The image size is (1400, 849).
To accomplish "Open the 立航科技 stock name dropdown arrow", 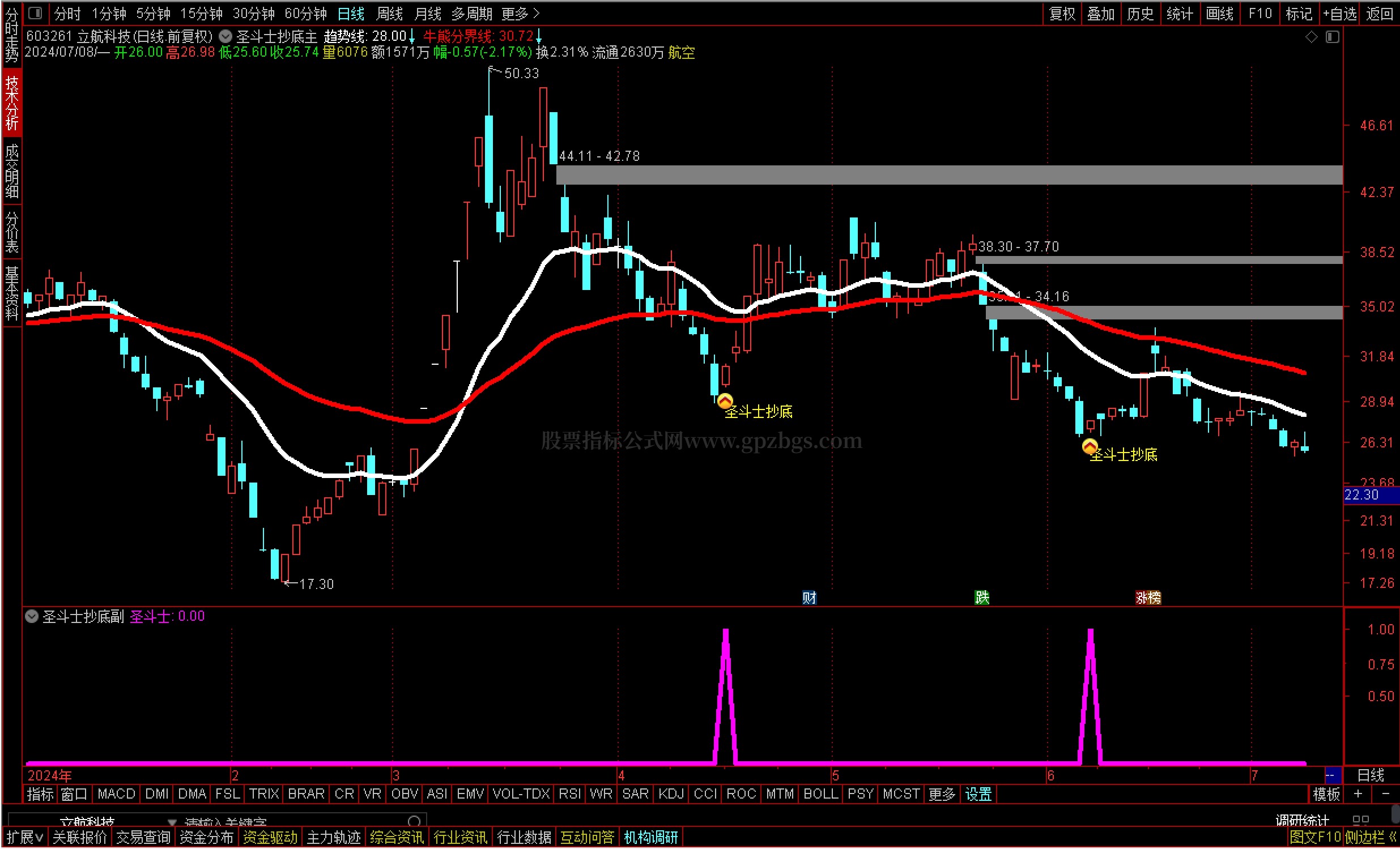I will (x=172, y=822).
